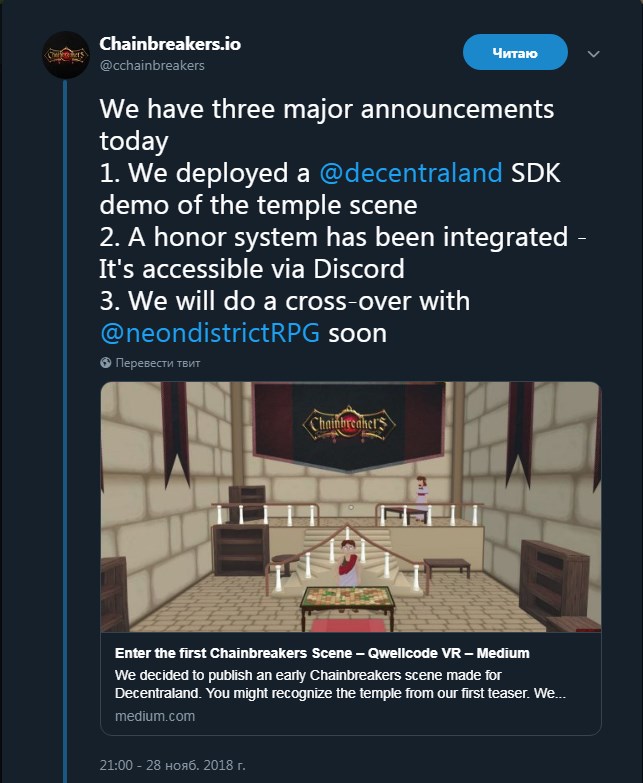The image size is (643, 783).
Task: Open the temple scene preview image
Action: [351, 507]
